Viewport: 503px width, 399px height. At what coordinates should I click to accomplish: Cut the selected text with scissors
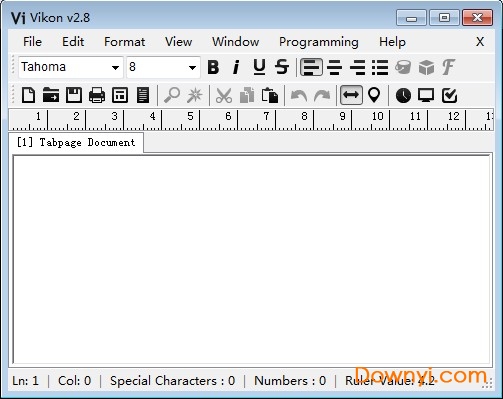pos(224,95)
